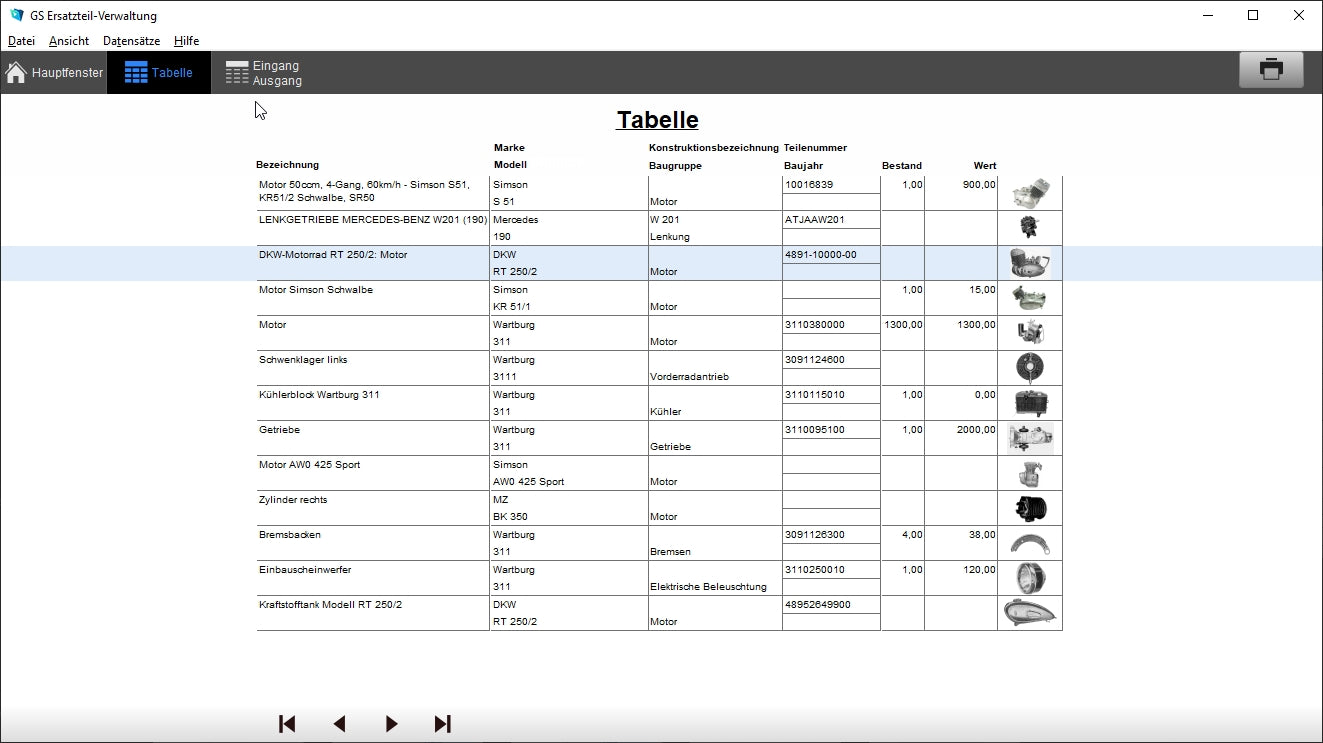This screenshot has height=743, width=1323.
Task: Open the Ansicht menu
Action: [x=69, y=41]
